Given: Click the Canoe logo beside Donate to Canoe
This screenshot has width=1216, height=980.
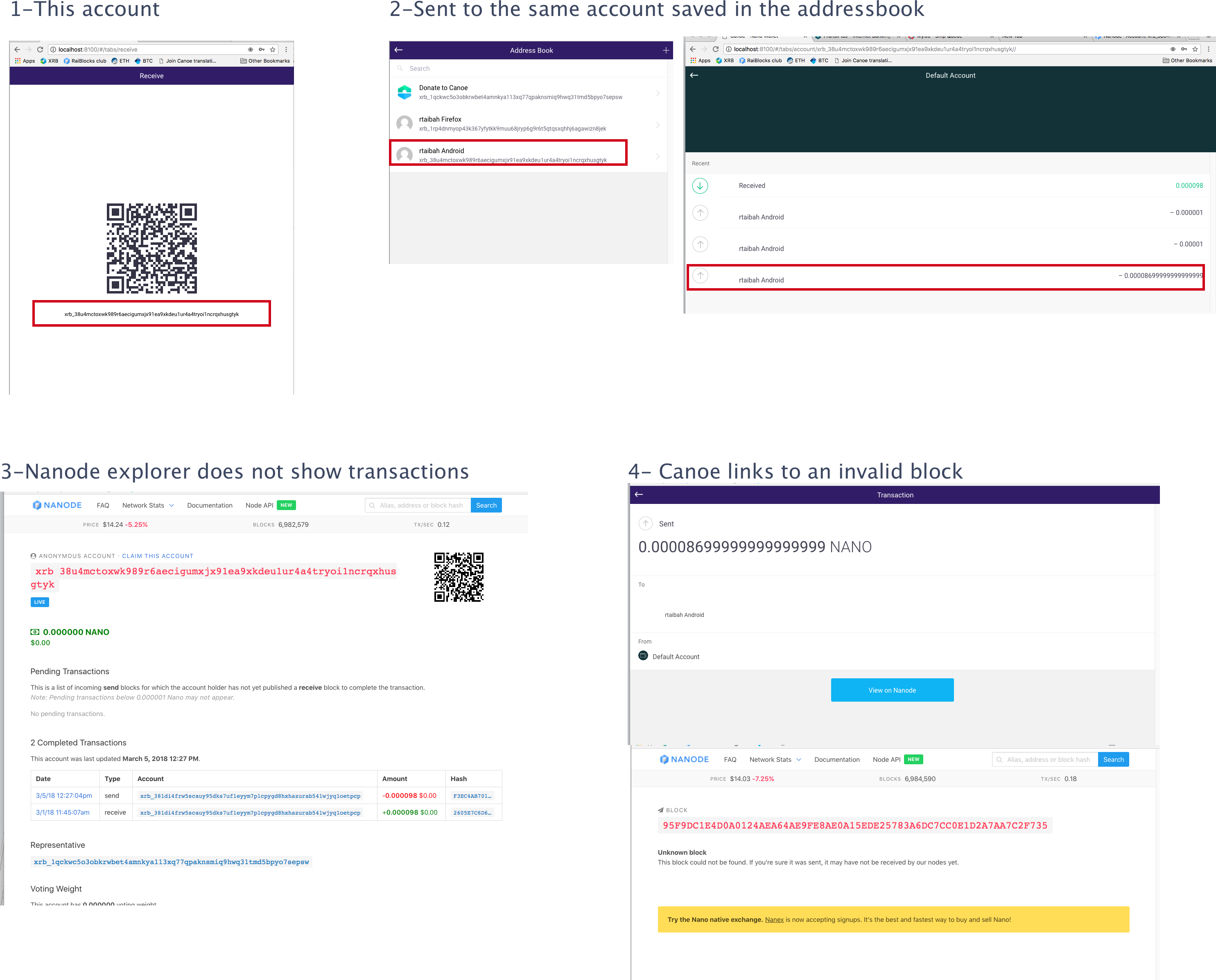Looking at the screenshot, I should pos(404,92).
